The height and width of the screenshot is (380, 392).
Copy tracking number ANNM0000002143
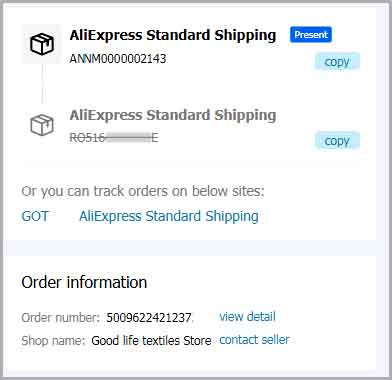[337, 62]
